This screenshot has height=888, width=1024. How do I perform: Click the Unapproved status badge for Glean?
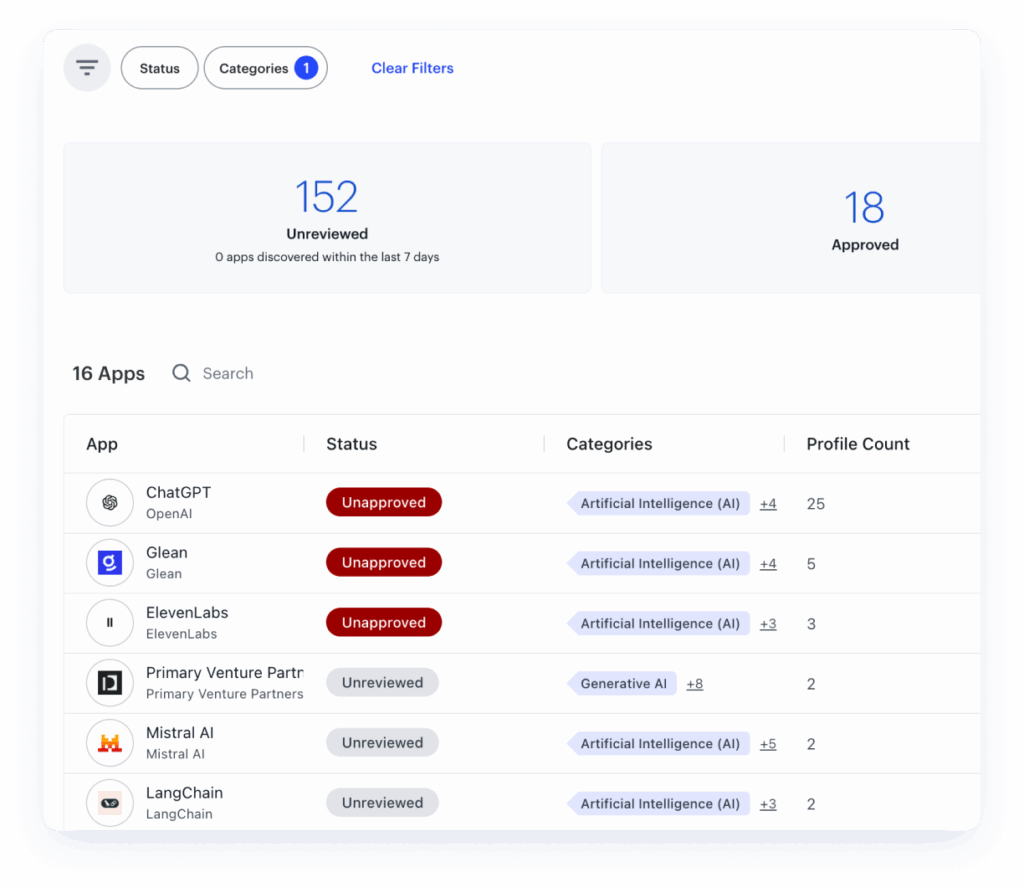pos(384,563)
